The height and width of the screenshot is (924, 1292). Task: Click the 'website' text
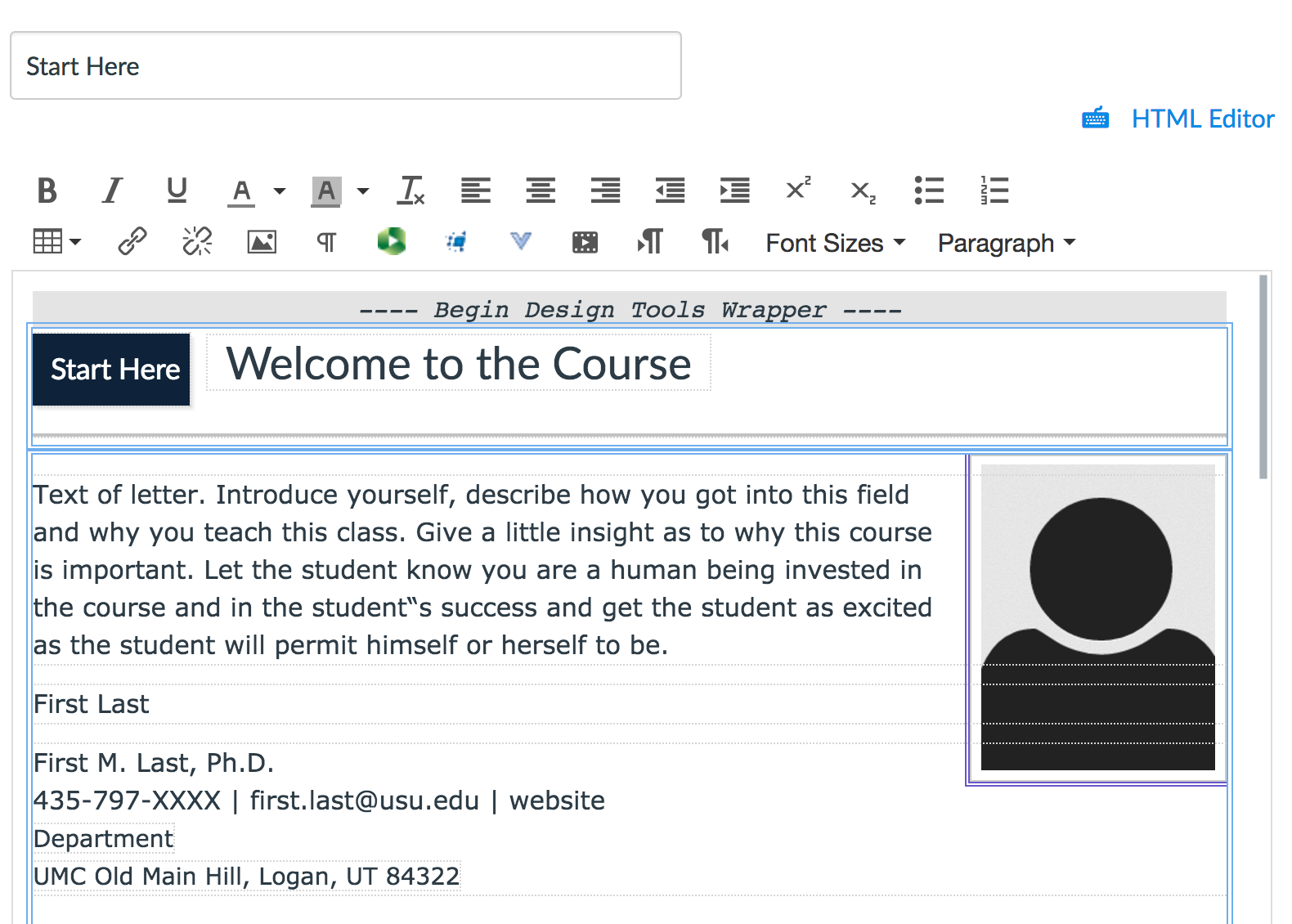tap(557, 801)
